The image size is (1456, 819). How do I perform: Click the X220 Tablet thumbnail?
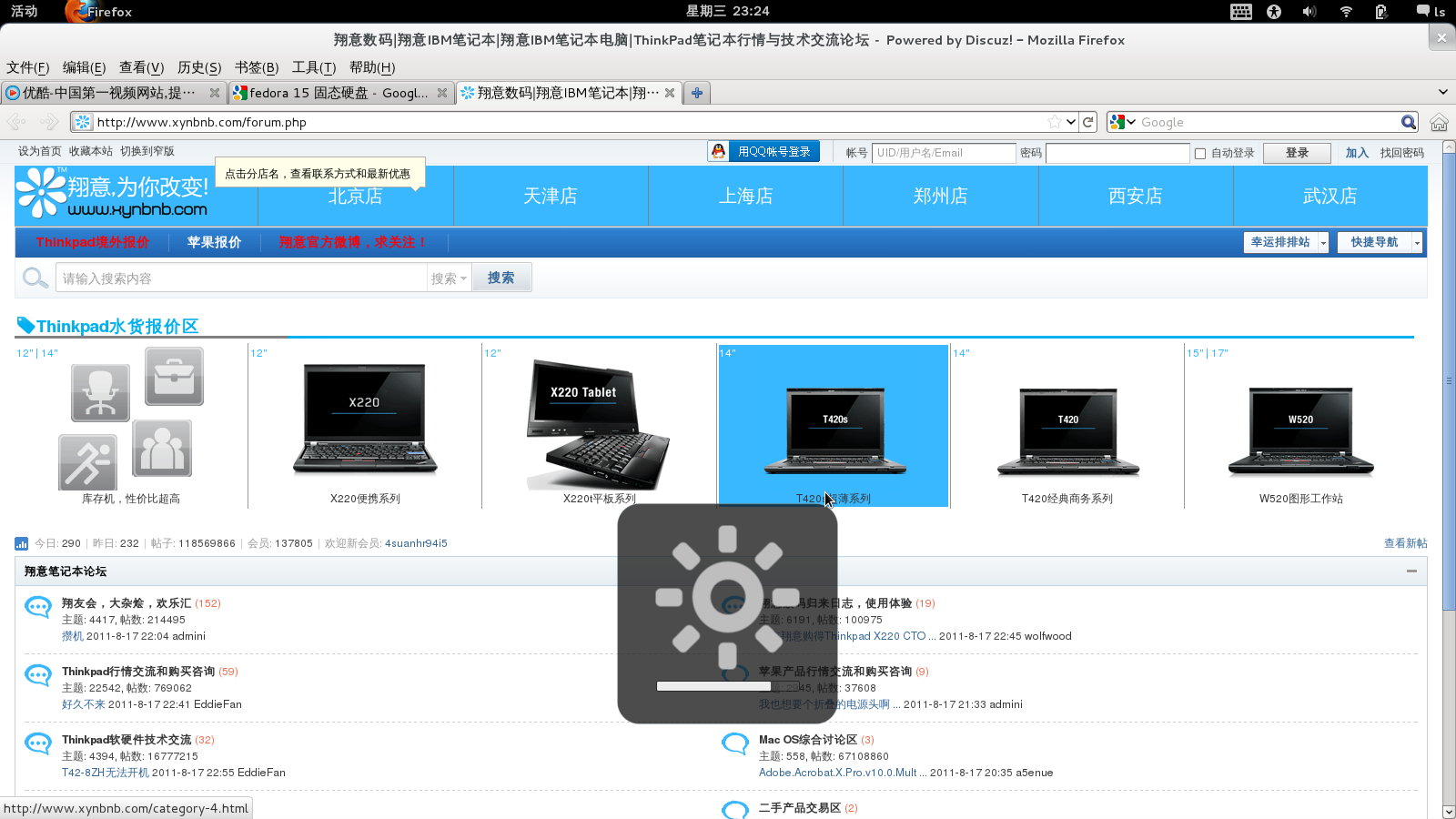coord(598,424)
